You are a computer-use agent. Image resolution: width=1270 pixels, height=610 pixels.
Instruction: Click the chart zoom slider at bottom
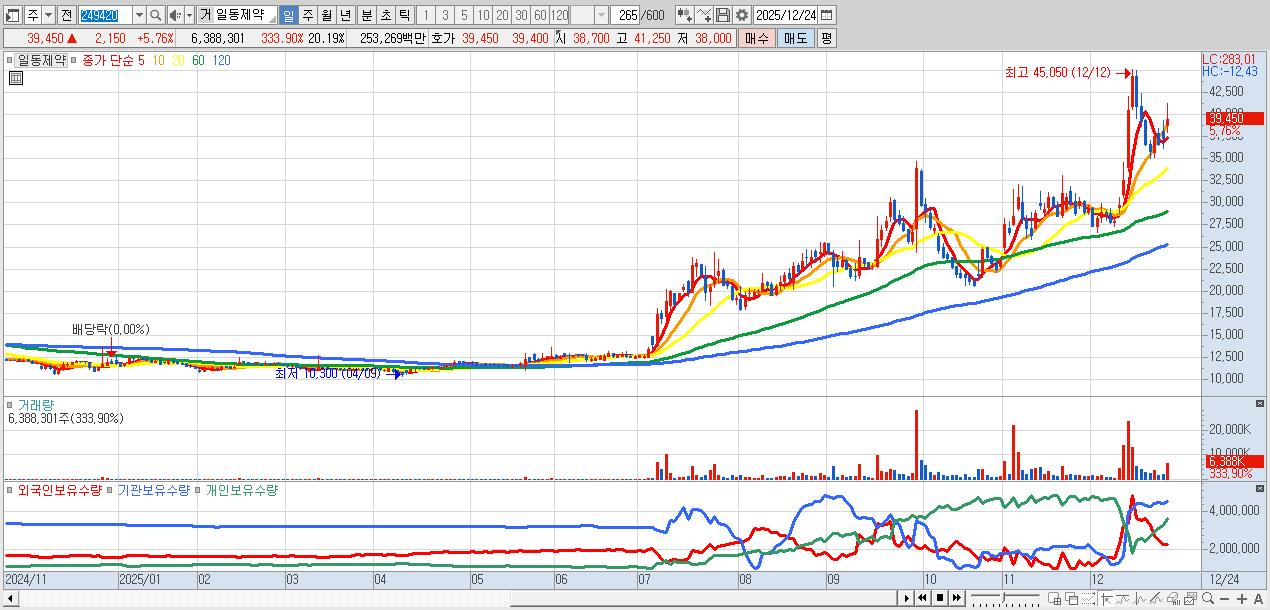tap(1005, 598)
